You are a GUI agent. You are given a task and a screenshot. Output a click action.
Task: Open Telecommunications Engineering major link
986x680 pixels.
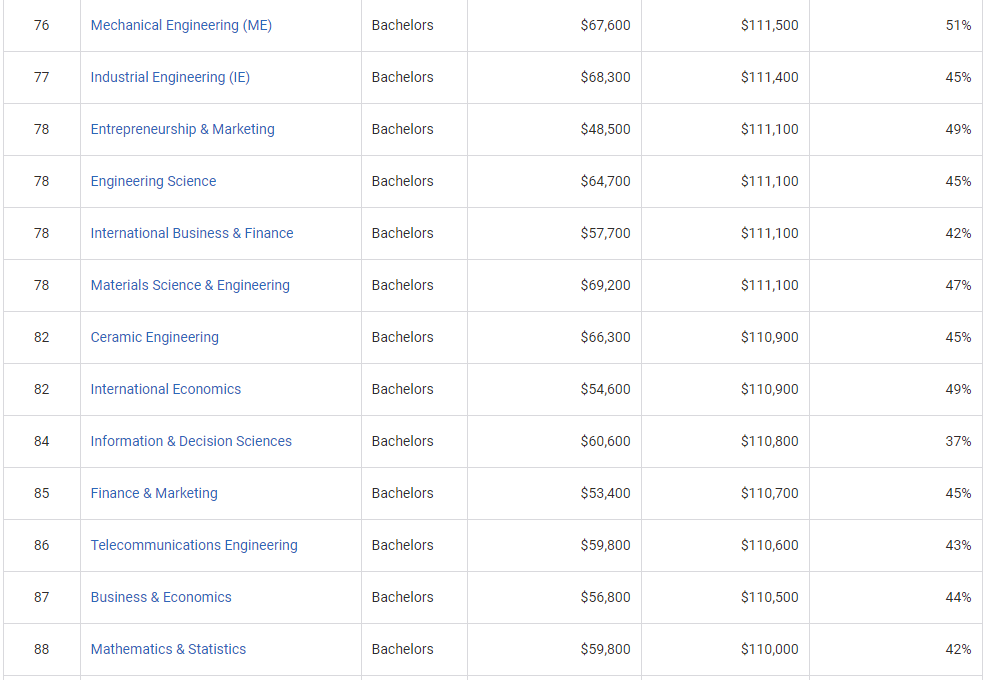[x=194, y=545]
